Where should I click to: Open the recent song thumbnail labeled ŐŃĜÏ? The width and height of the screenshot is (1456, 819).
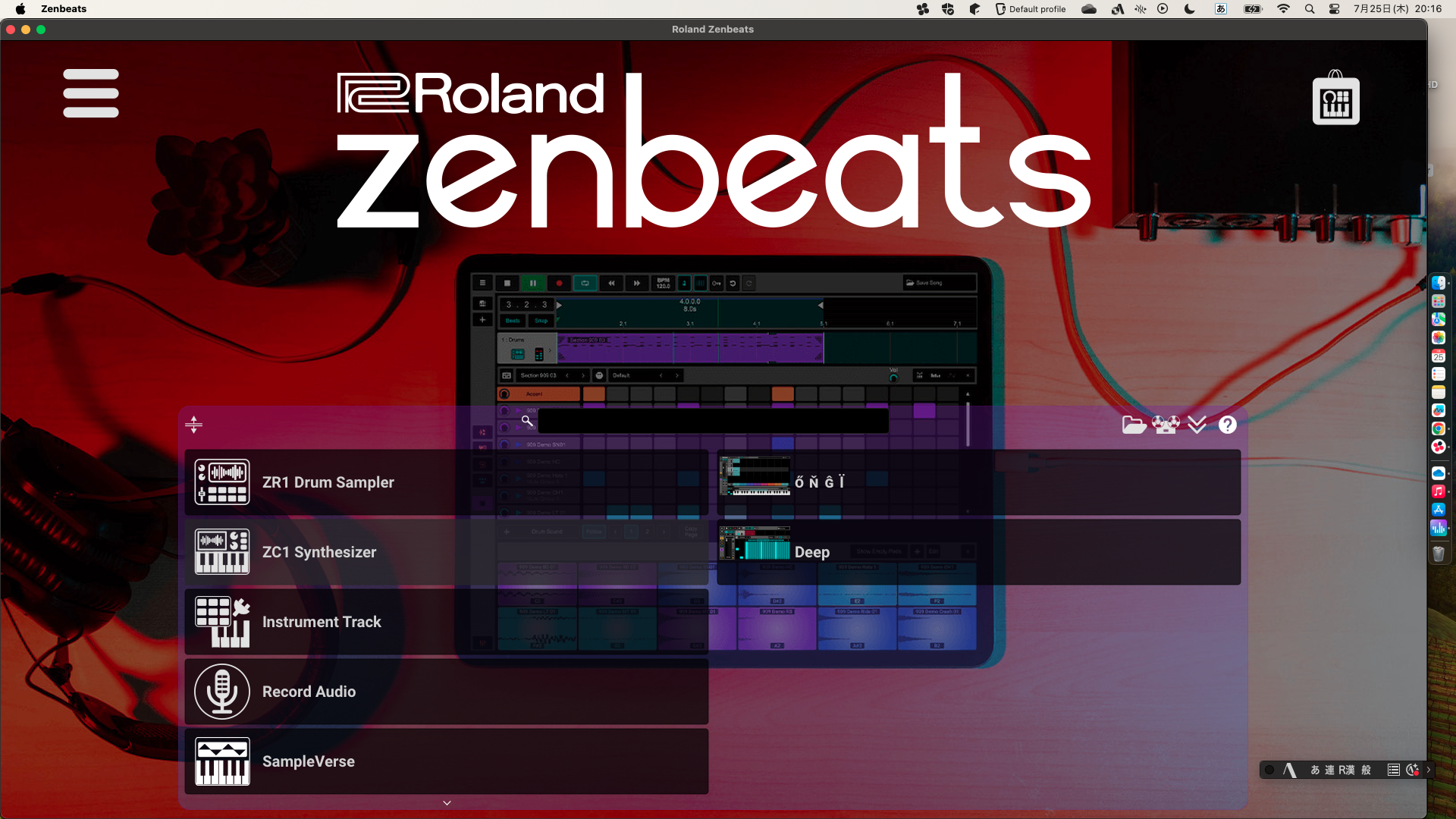(x=978, y=482)
